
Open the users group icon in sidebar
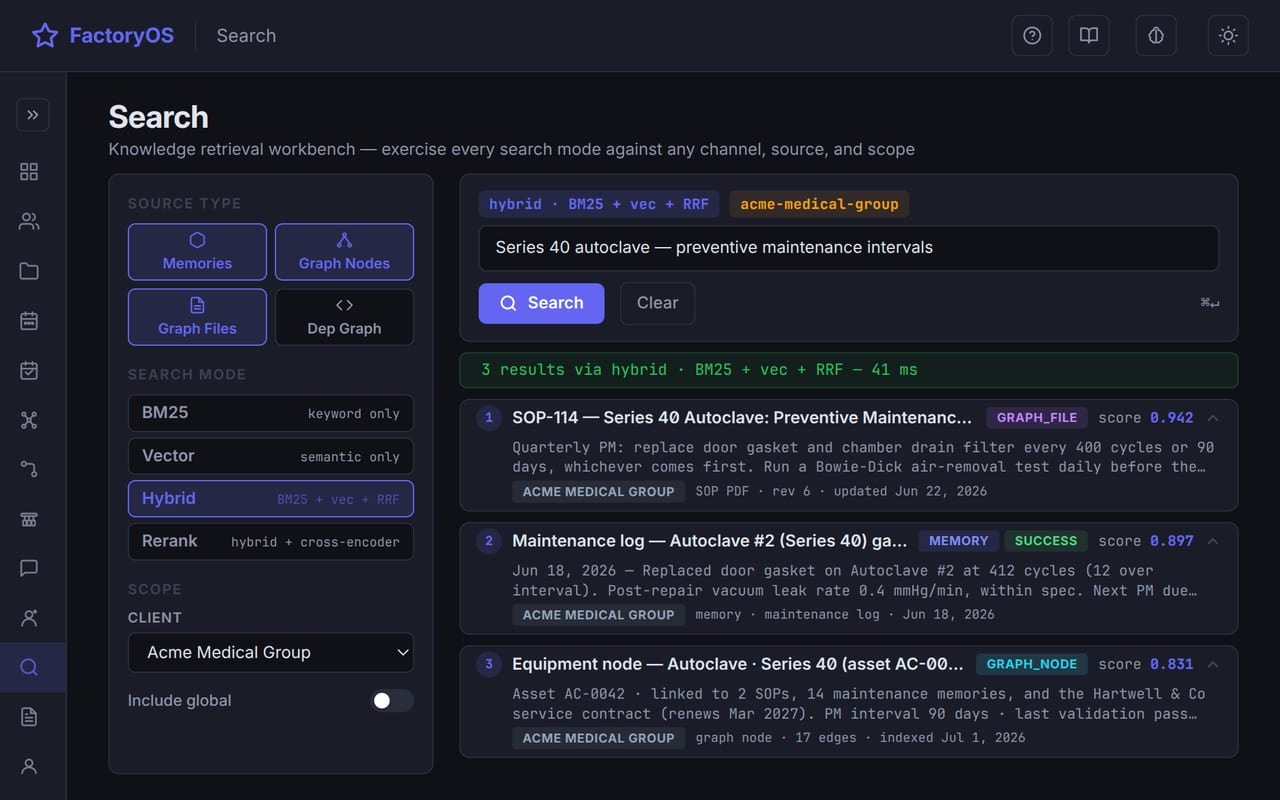29,222
